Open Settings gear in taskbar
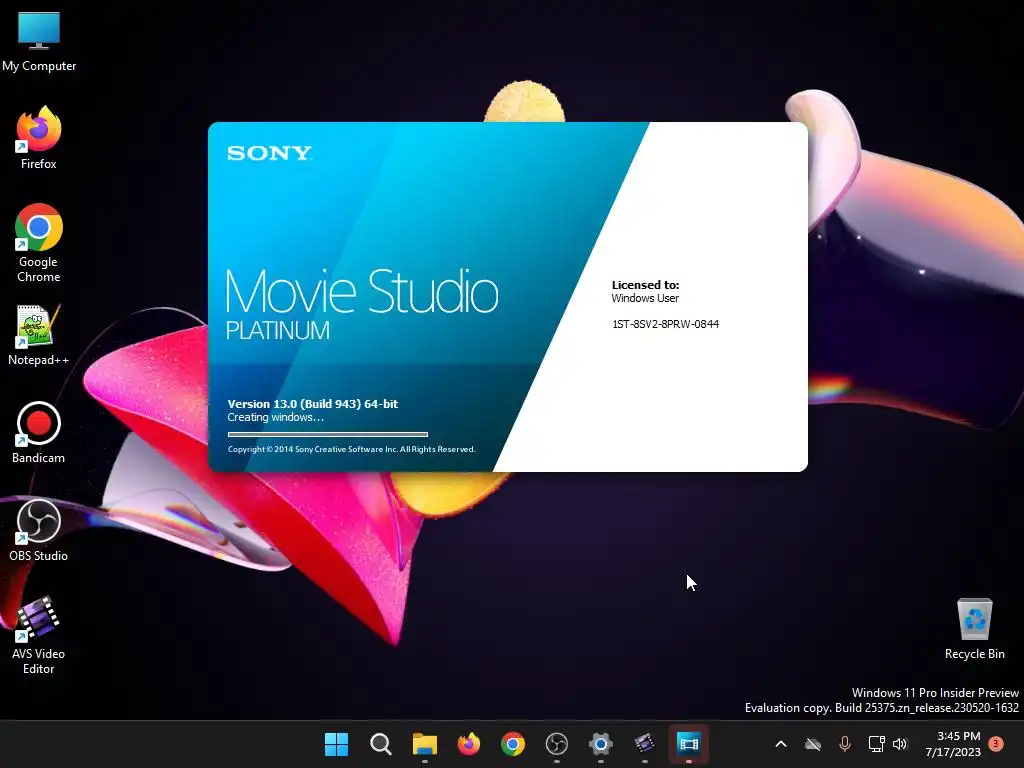This screenshot has height=768, width=1024. (x=600, y=744)
